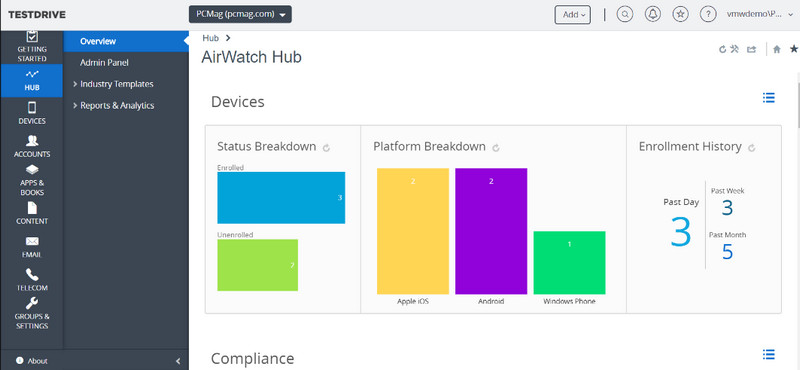This screenshot has width=800, height=370.
Task: Go to Accounts in sidebar
Action: tap(32, 146)
